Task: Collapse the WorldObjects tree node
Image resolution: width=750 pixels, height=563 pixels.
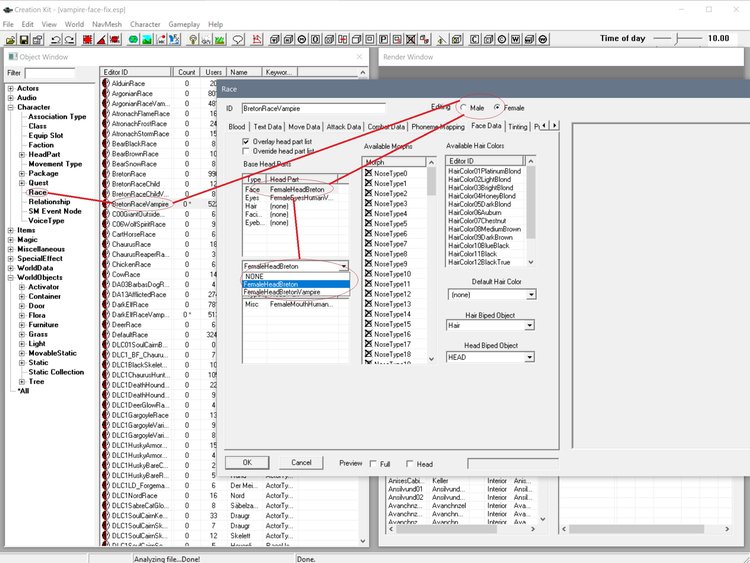Action: pyautogui.click(x=11, y=277)
